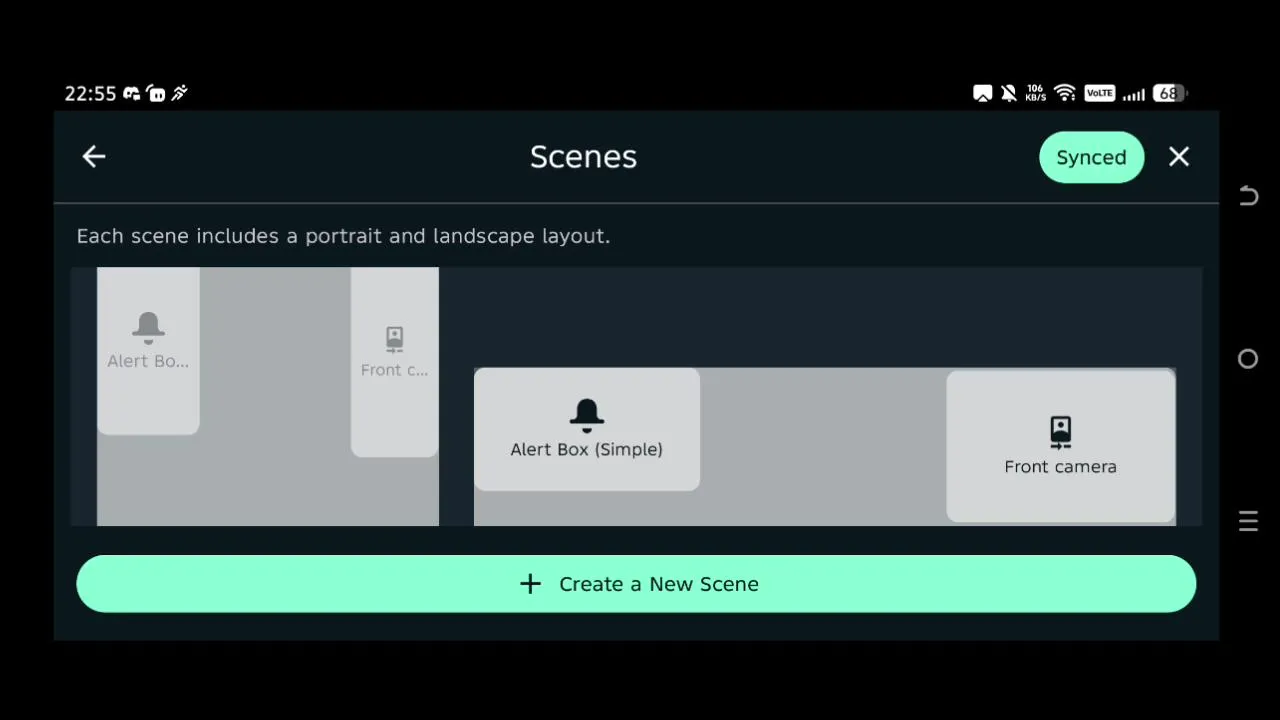1280x720 pixels.
Task: Tap the back arrow in Scenes header
Action: [x=94, y=156]
